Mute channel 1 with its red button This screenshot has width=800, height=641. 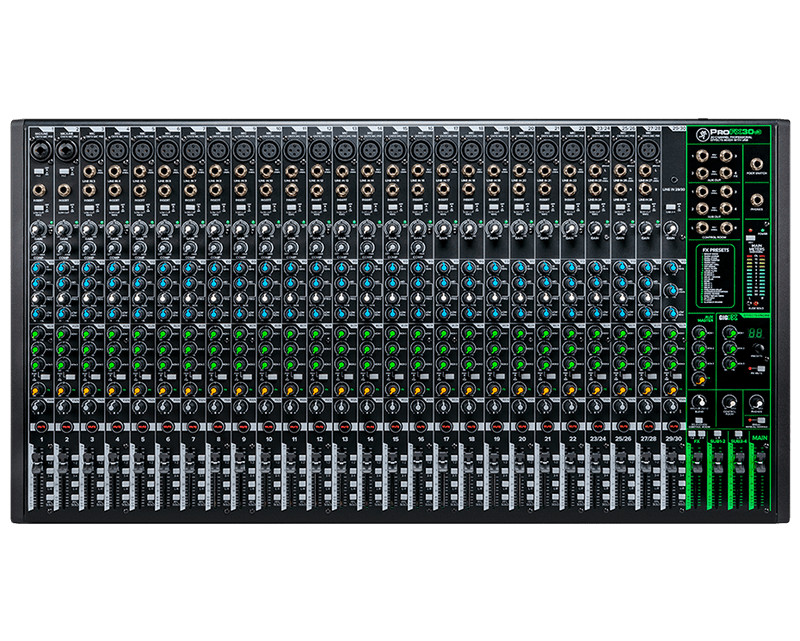pyautogui.click(x=42, y=426)
